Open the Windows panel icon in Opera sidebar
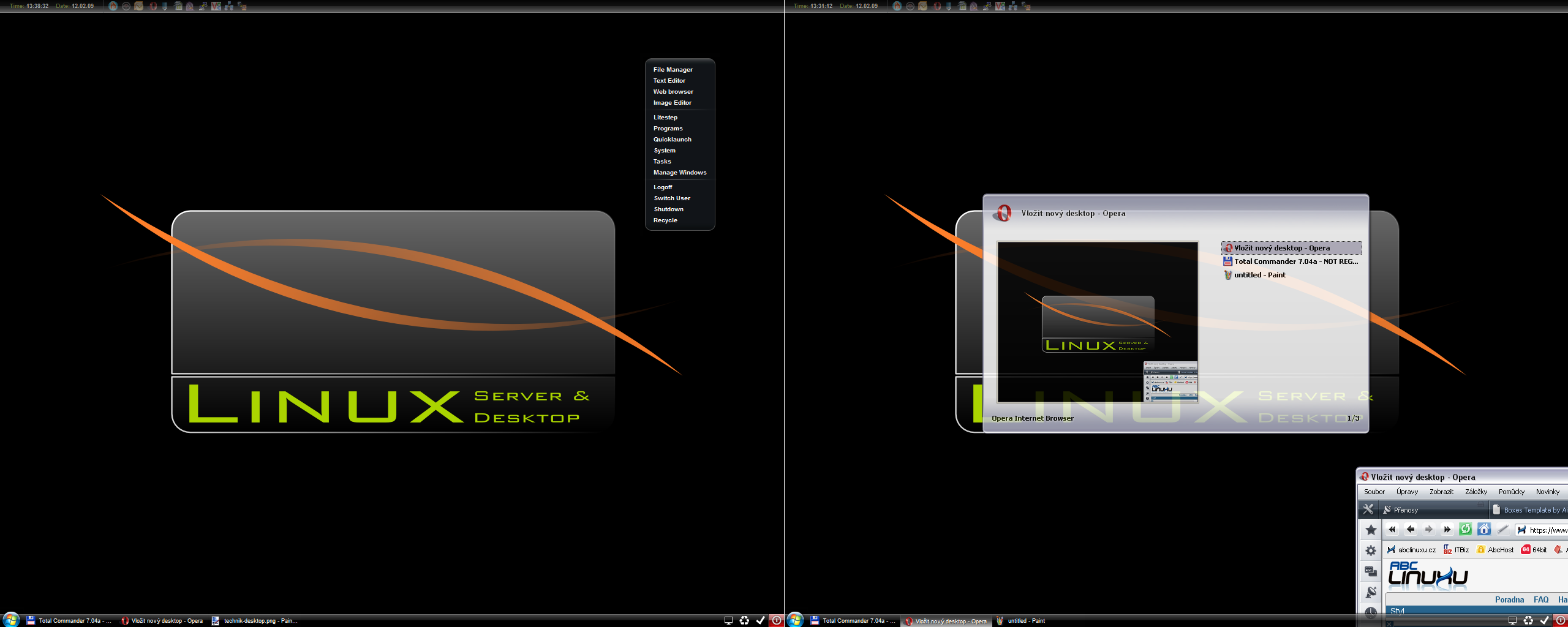 pos(1371,571)
